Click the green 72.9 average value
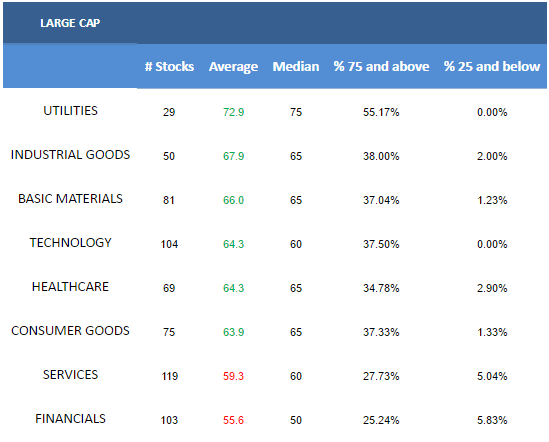The image size is (549, 442). tap(234, 112)
